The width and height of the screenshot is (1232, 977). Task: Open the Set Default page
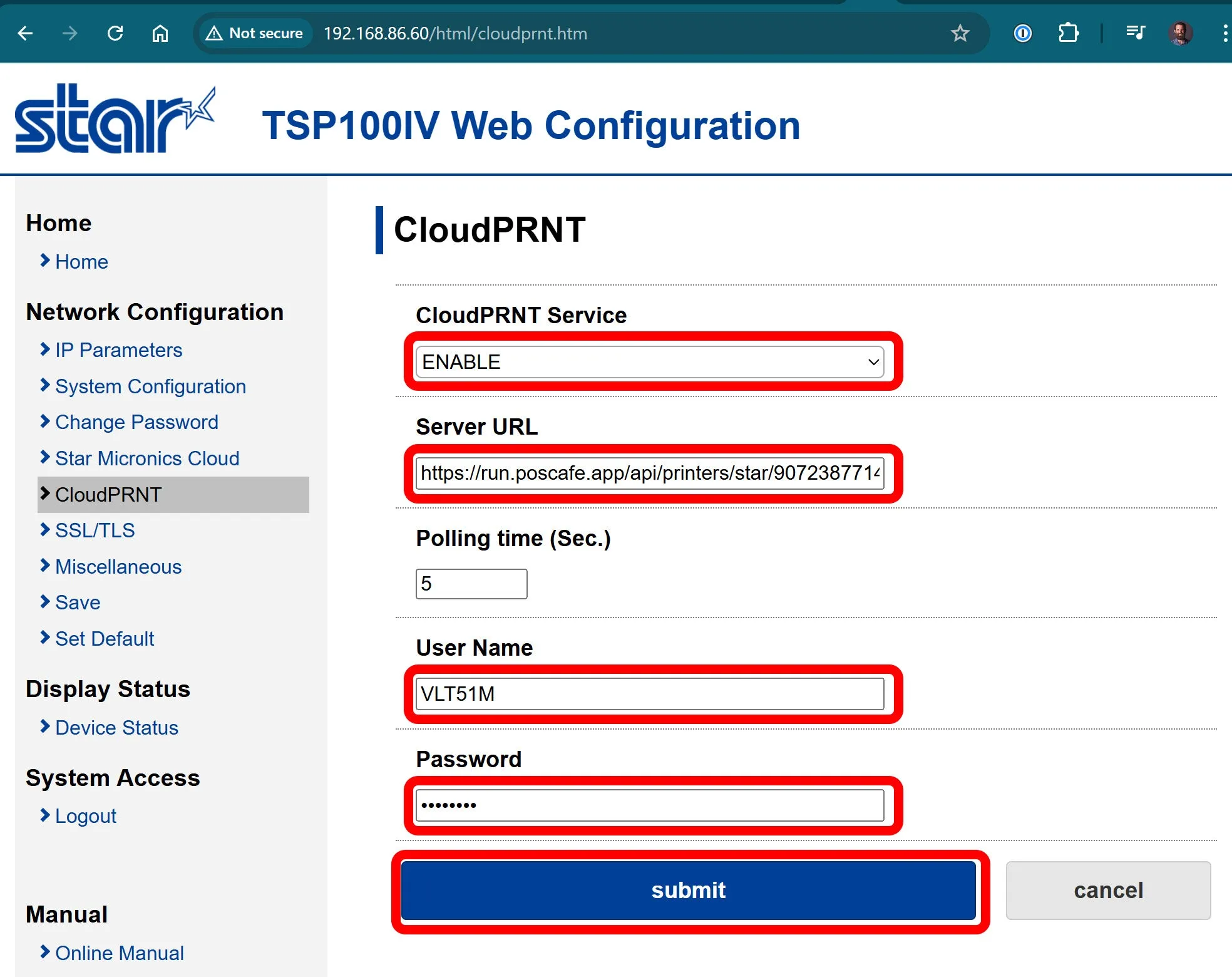tap(105, 639)
